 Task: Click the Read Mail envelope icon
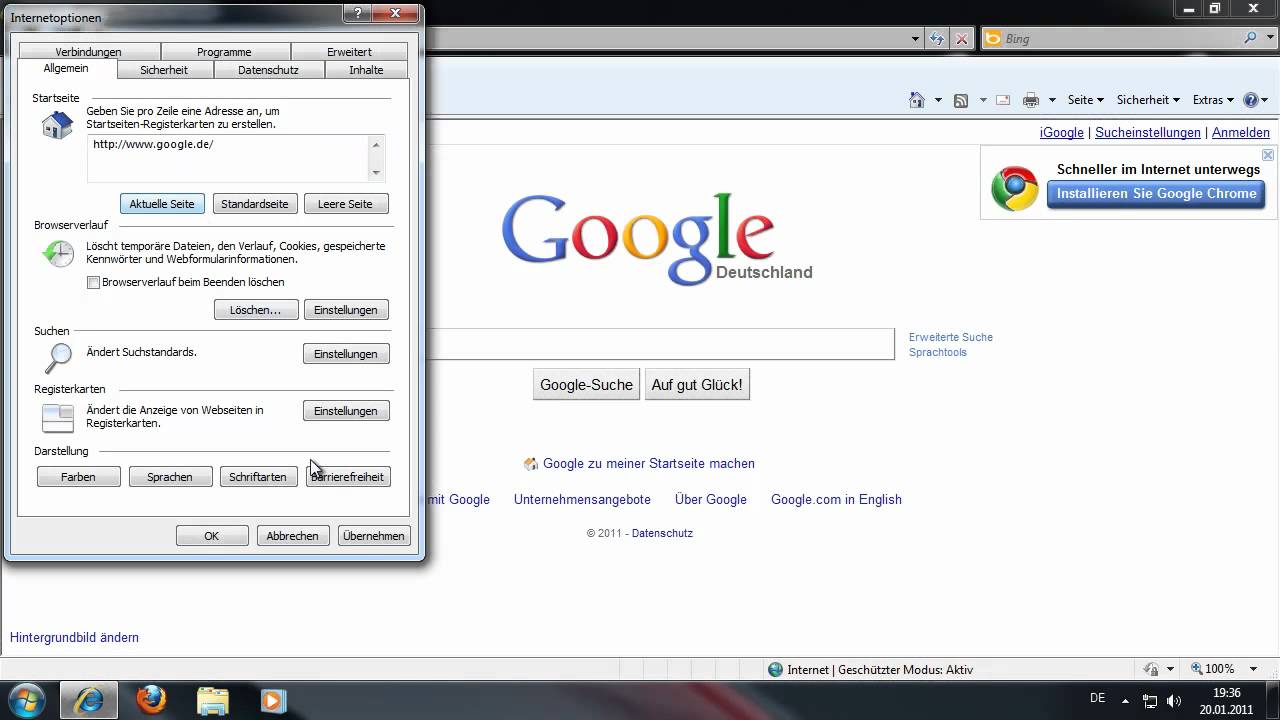(x=1003, y=100)
